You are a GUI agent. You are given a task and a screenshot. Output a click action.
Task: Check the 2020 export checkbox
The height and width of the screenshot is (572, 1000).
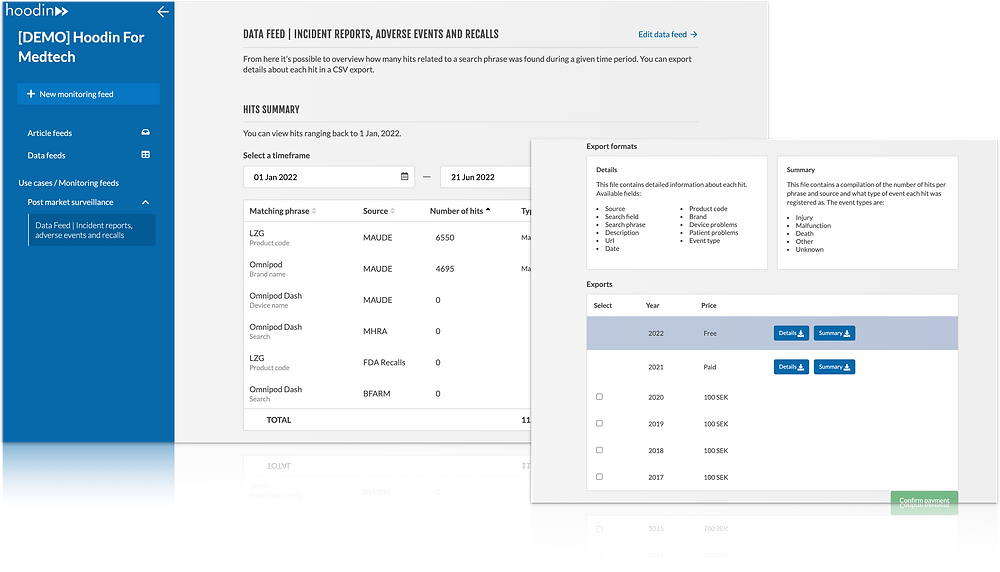(599, 397)
